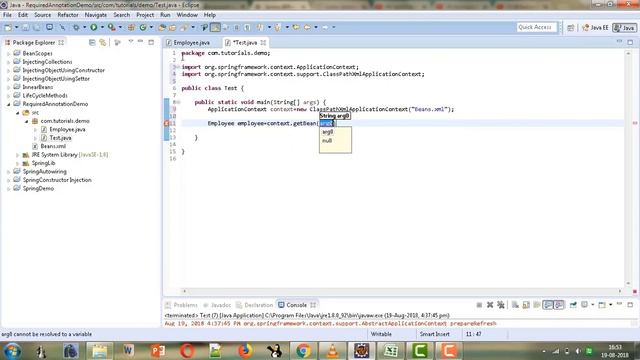Click Remove All Terminated Launches in Console
This screenshot has height=360, width=640.
pos(501,305)
